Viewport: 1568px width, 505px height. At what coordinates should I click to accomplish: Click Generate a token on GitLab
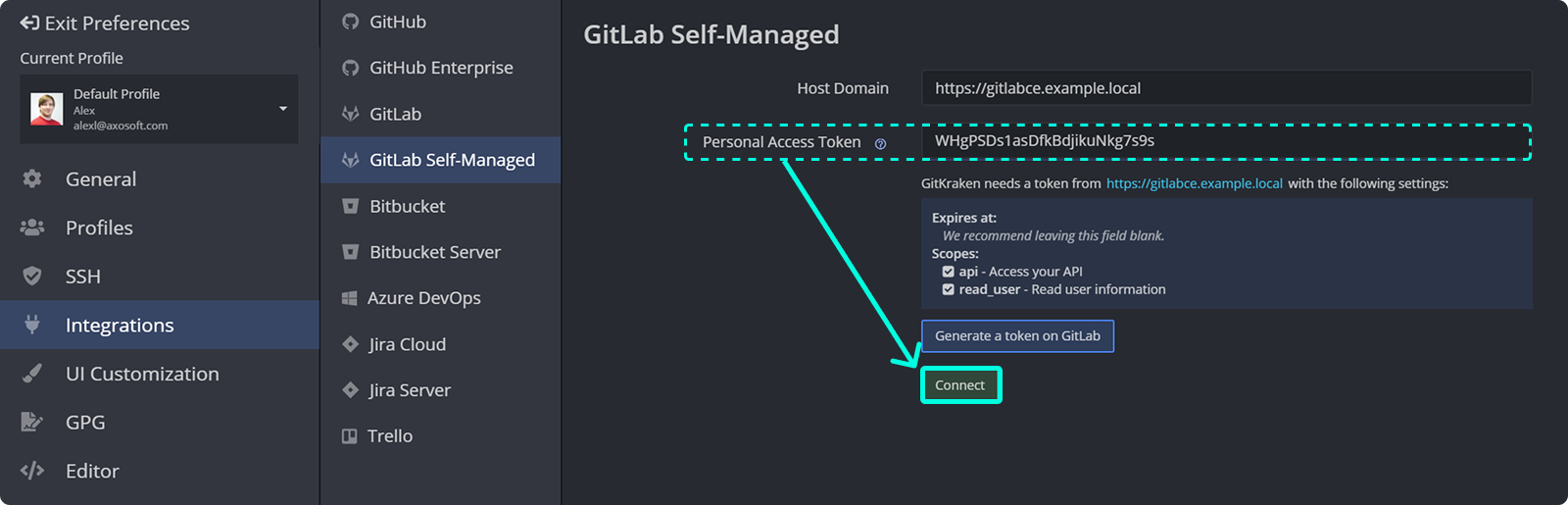click(x=1017, y=335)
